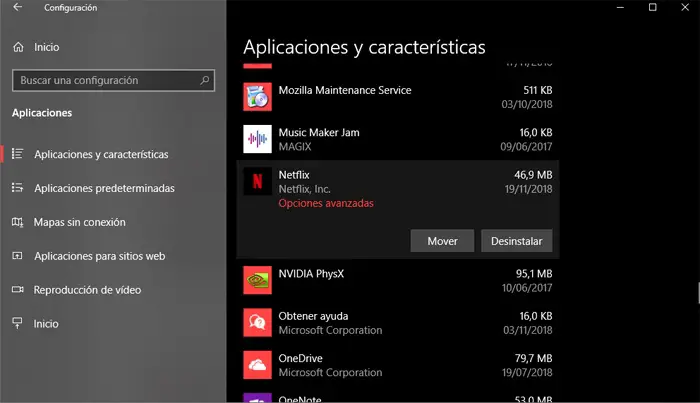Select the Netflix app name

pyautogui.click(x=294, y=175)
